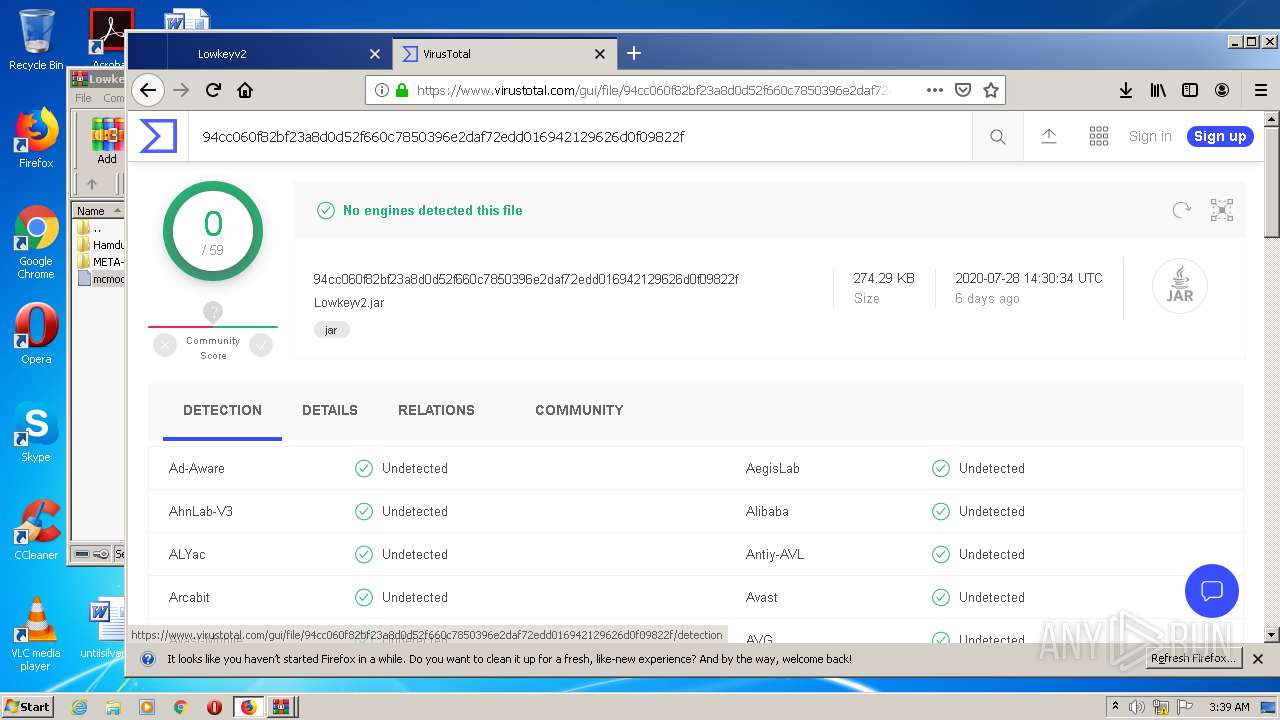
Task: Click the Antiy-AVL engine name
Action: tap(775, 554)
